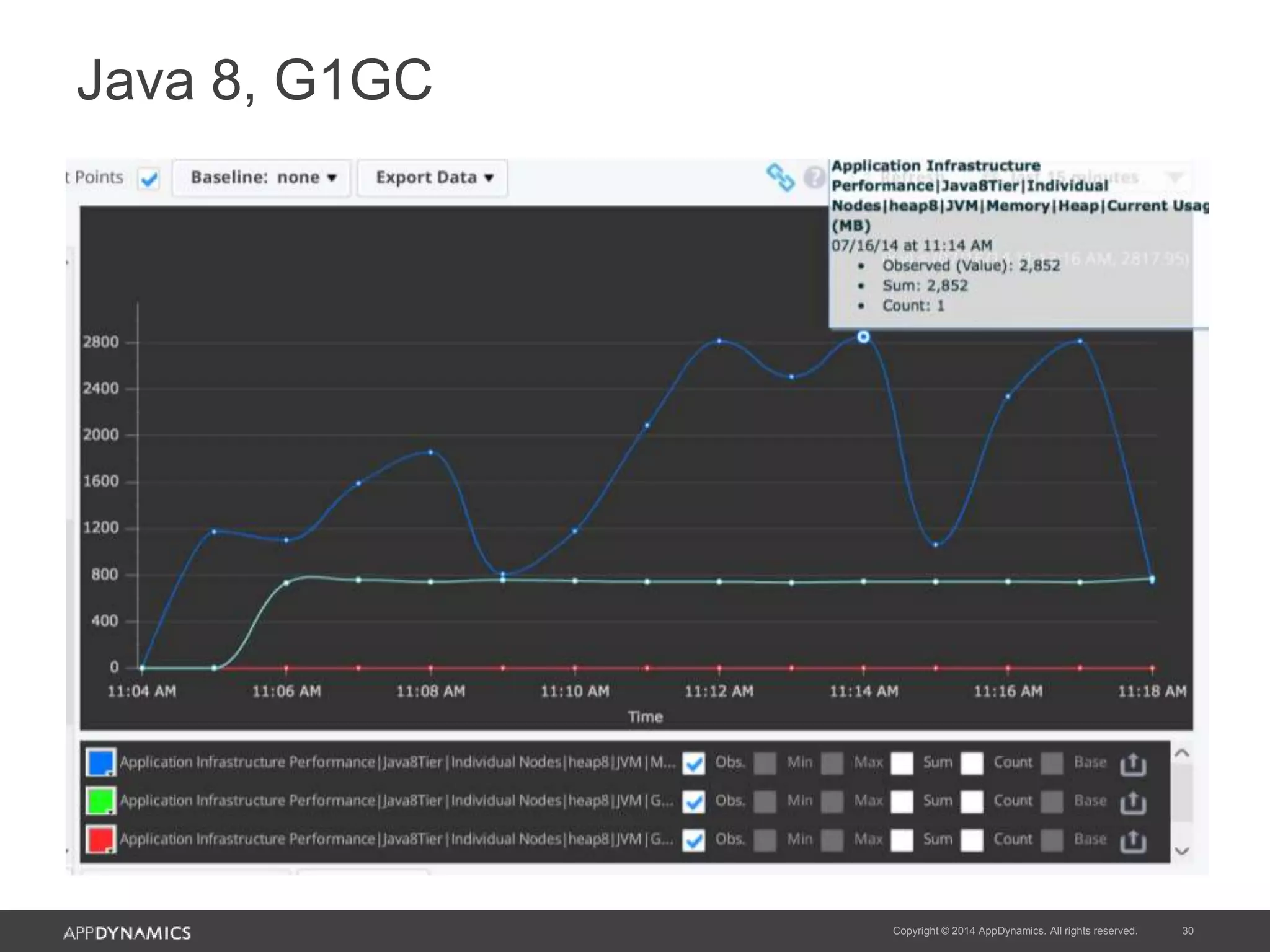Click the 2800 y-axis label
The image size is (1270, 952).
(100, 342)
